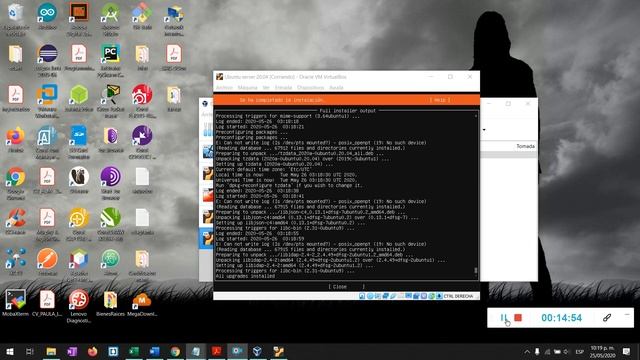Open the VMware Workstation desktop shortcut
The height and width of the screenshot is (360, 640).
pos(47,101)
